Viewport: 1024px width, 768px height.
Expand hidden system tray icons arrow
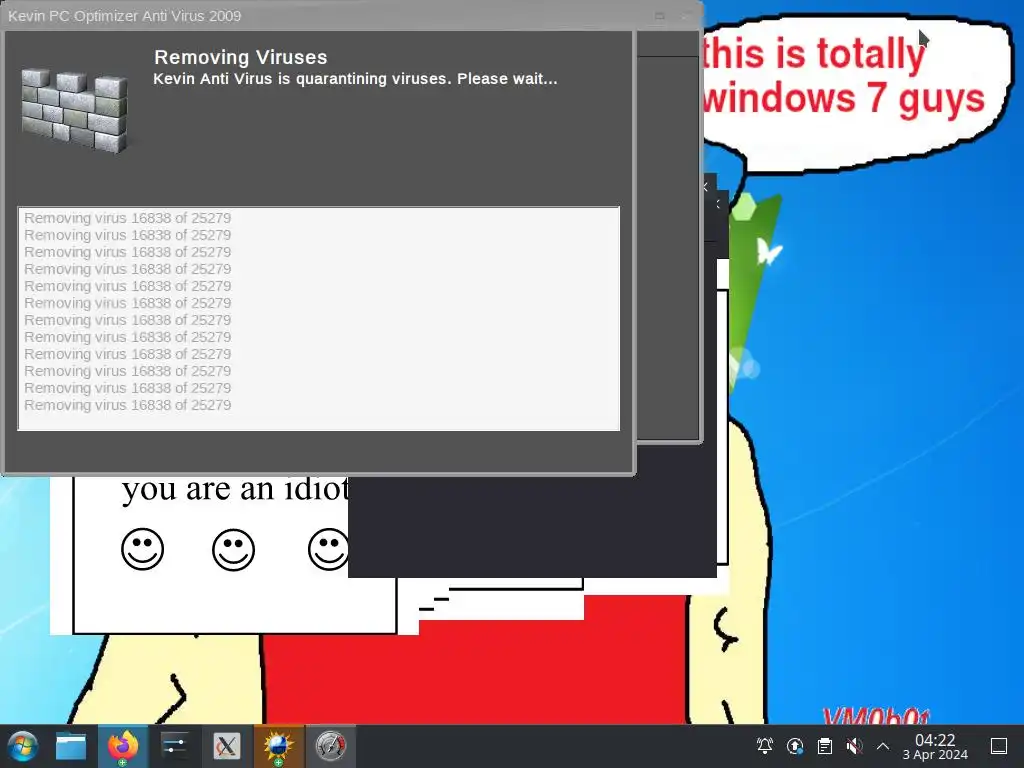pos(883,746)
